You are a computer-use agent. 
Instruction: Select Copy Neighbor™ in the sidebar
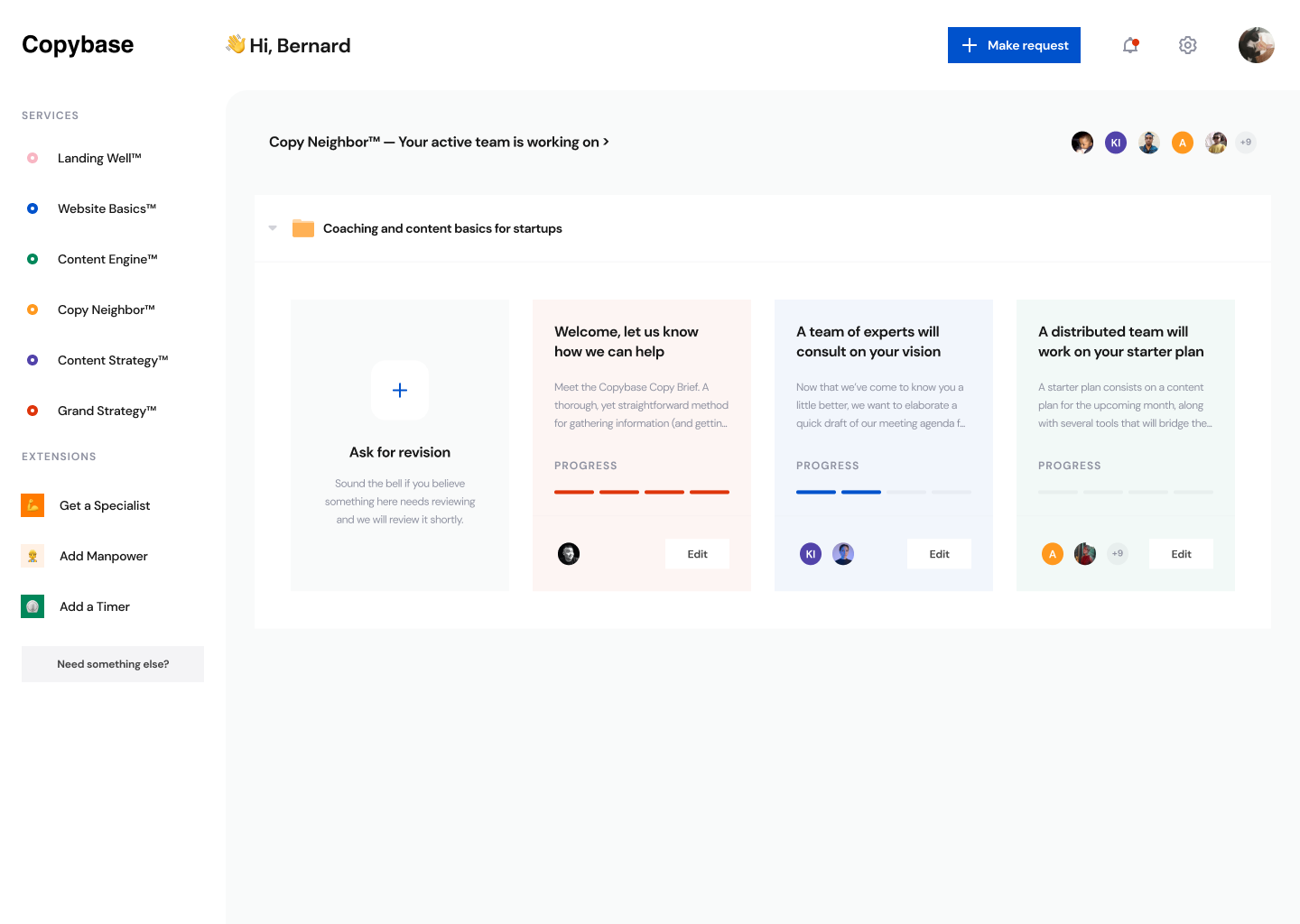click(107, 310)
